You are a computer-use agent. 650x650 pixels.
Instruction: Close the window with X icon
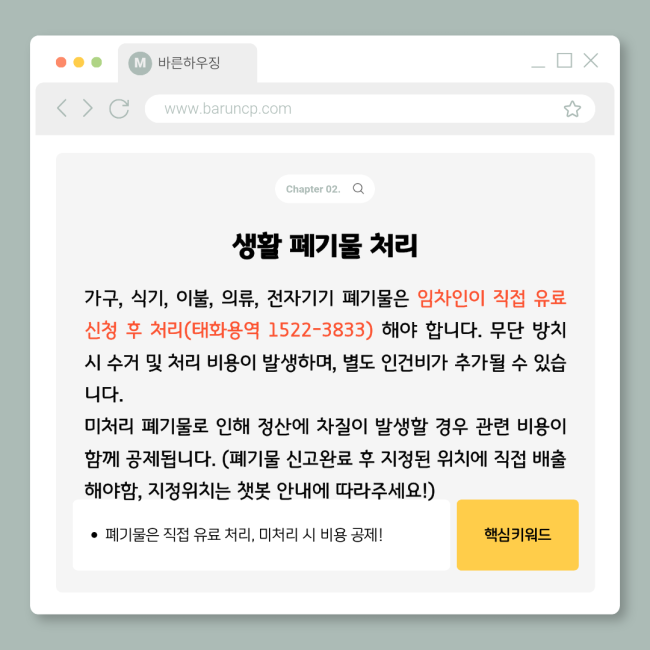point(591,60)
